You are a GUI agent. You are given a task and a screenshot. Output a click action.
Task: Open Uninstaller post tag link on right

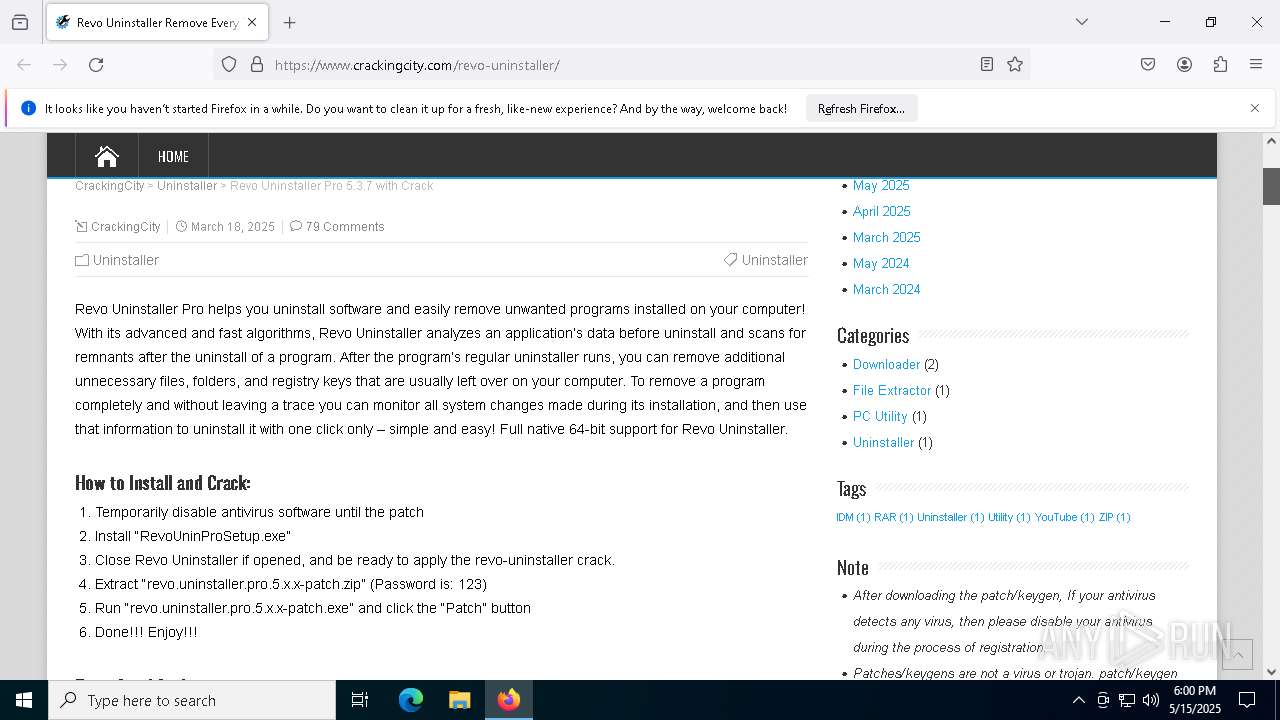pos(775,260)
